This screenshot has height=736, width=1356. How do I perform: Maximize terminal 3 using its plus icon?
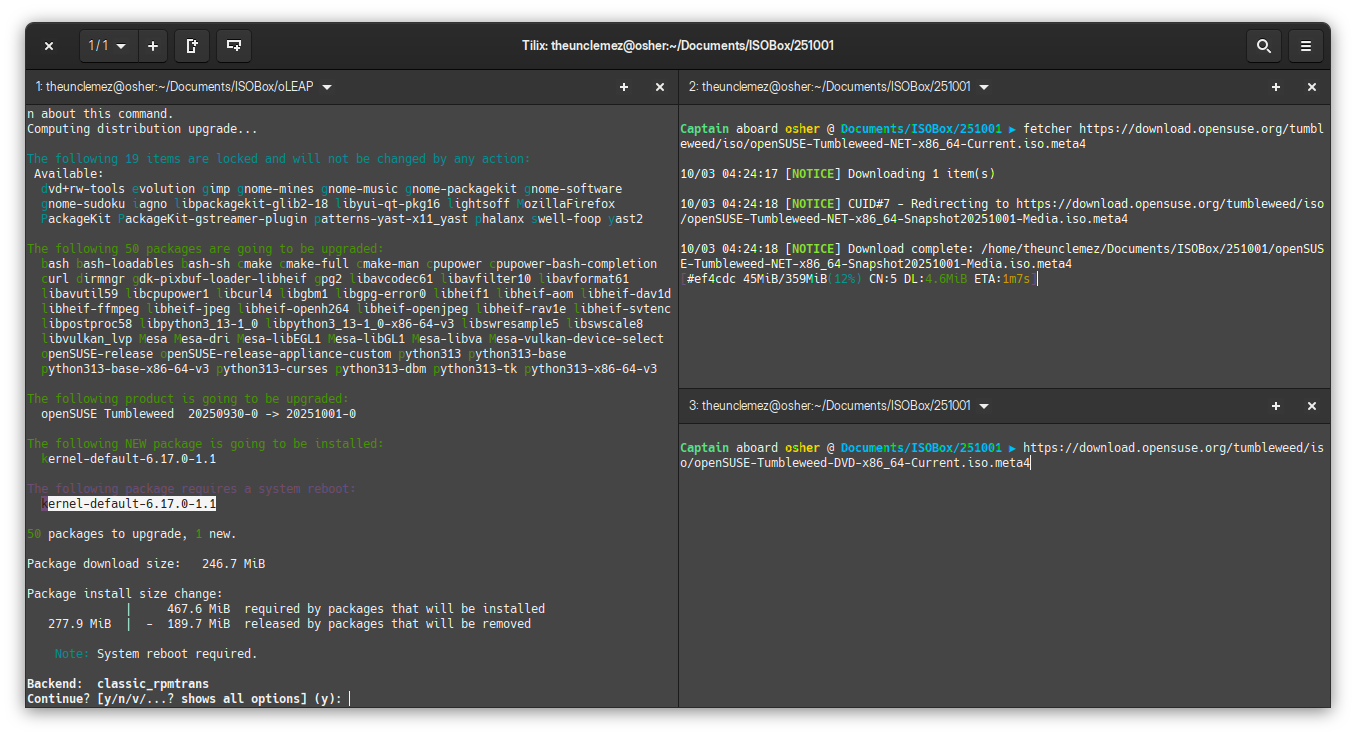1276,406
